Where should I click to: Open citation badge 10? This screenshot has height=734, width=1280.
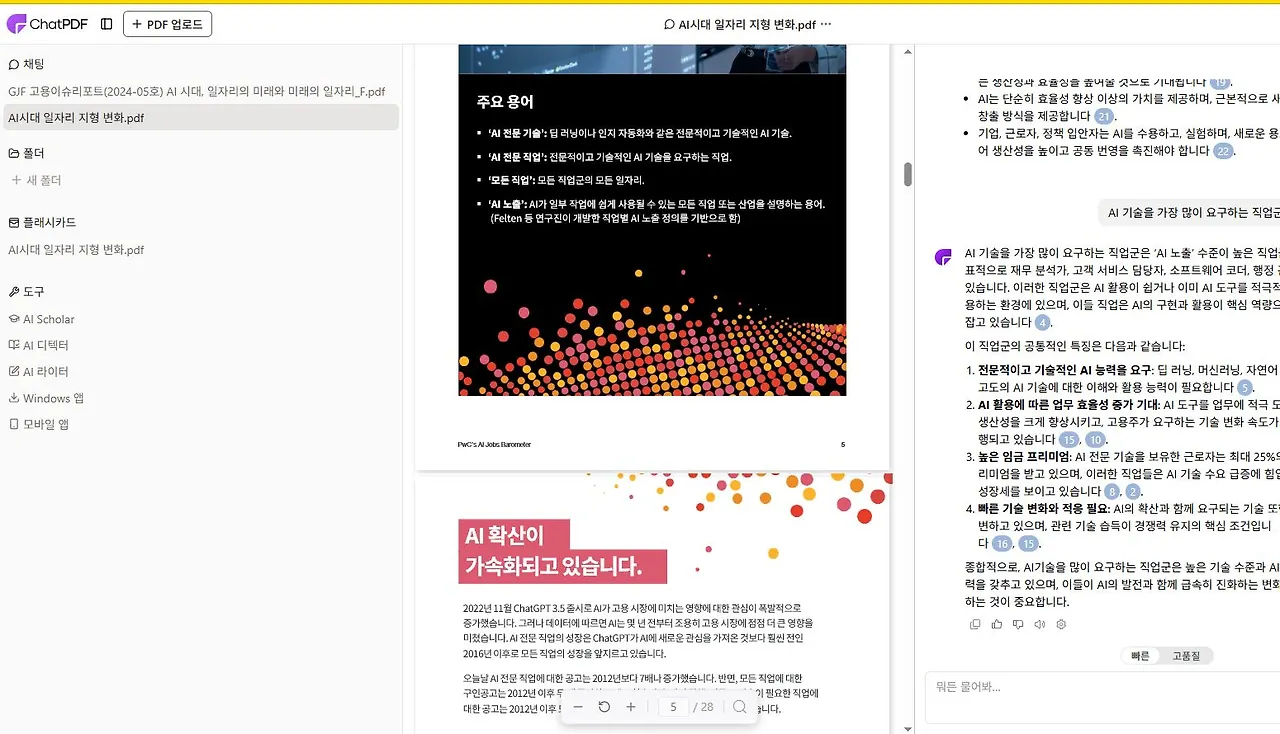[1096, 440]
